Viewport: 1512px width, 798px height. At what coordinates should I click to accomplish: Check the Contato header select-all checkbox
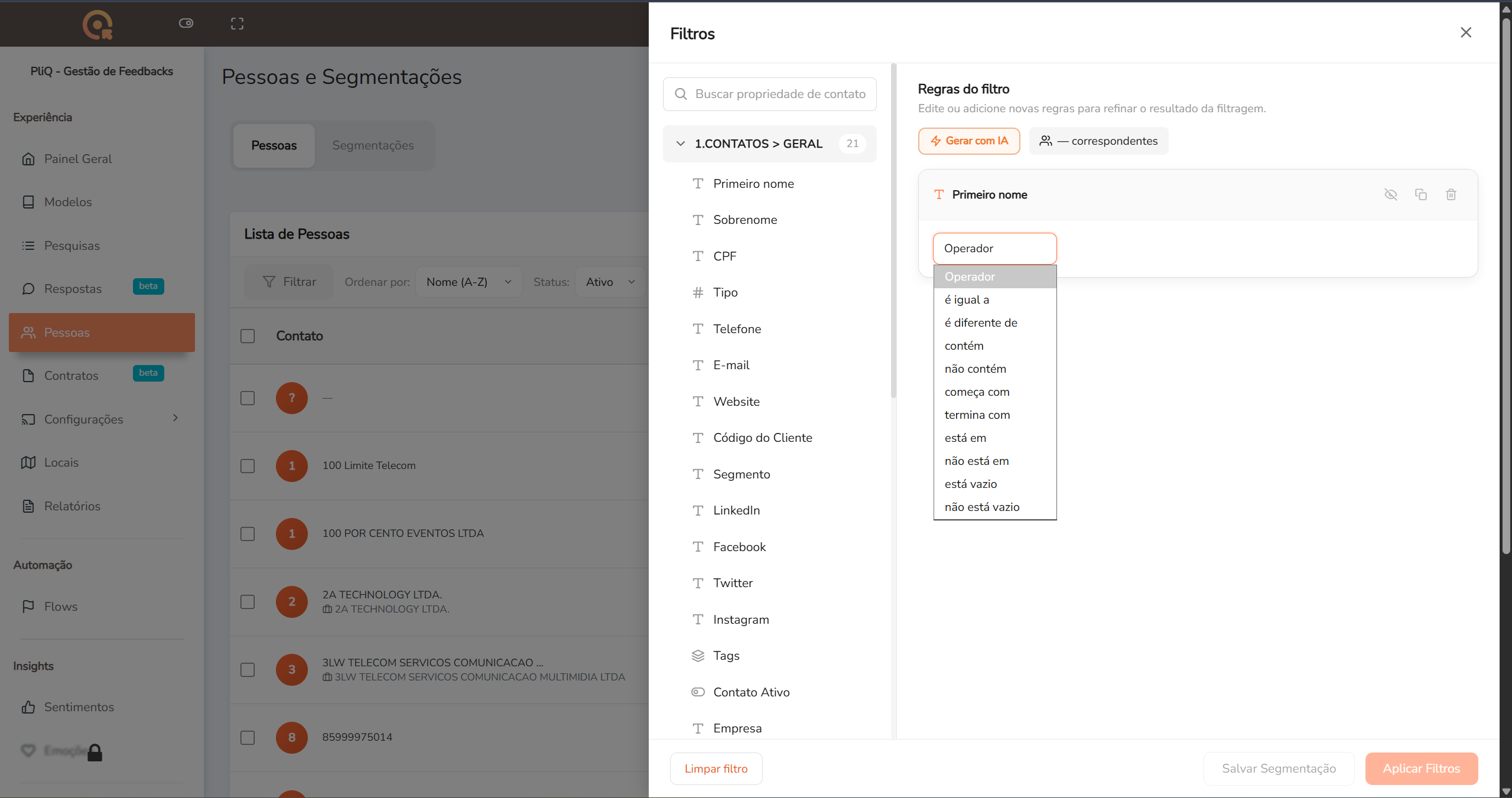pyautogui.click(x=248, y=336)
